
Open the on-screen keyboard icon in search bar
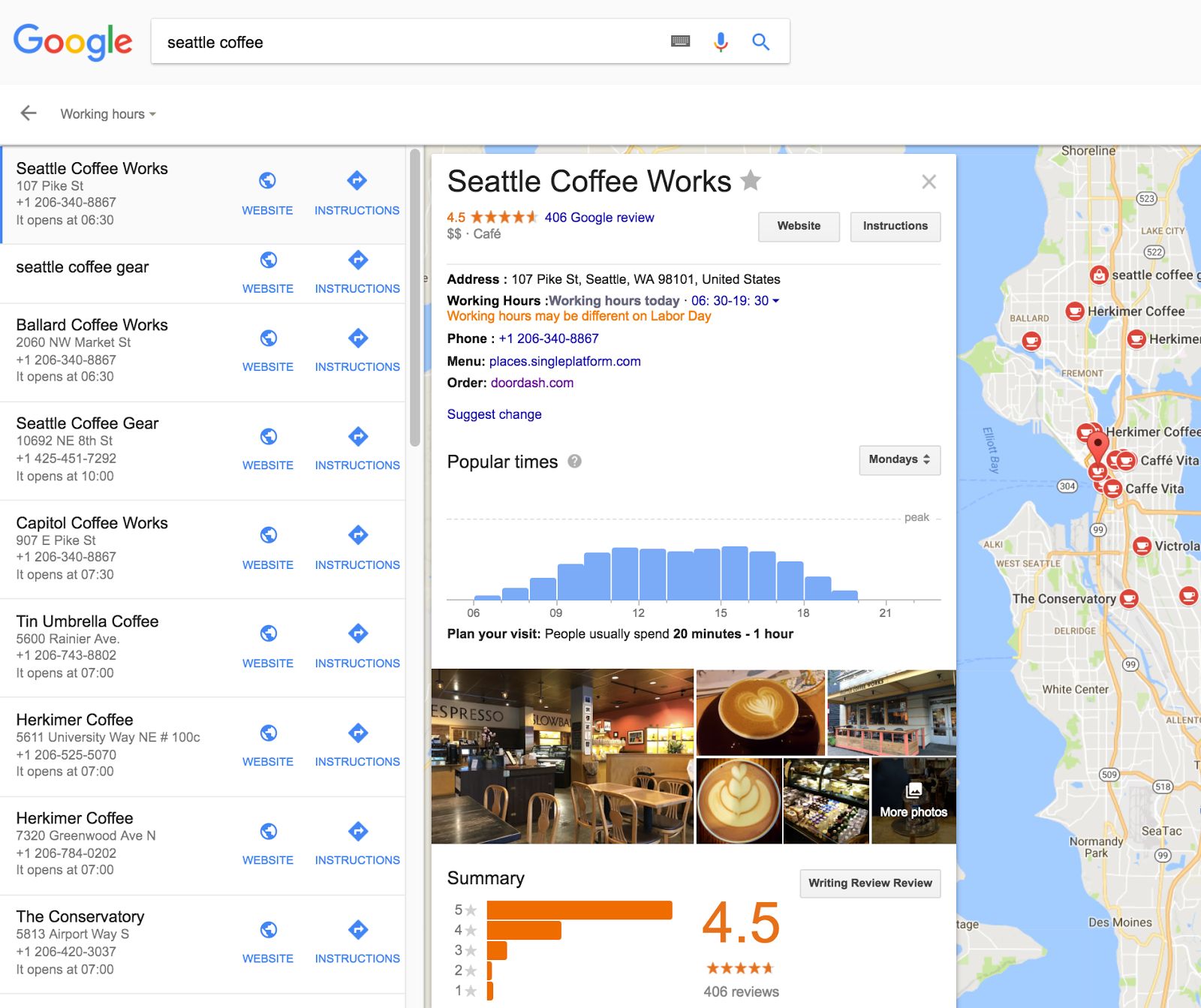pos(680,41)
